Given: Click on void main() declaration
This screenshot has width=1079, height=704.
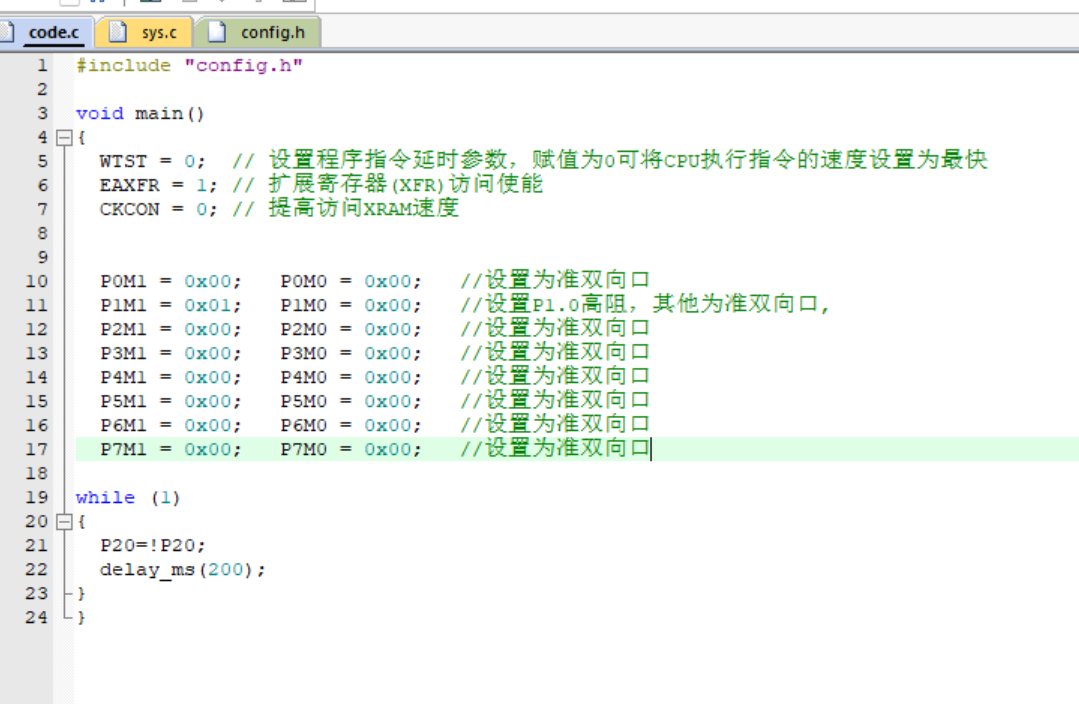Looking at the screenshot, I should coord(140,114).
